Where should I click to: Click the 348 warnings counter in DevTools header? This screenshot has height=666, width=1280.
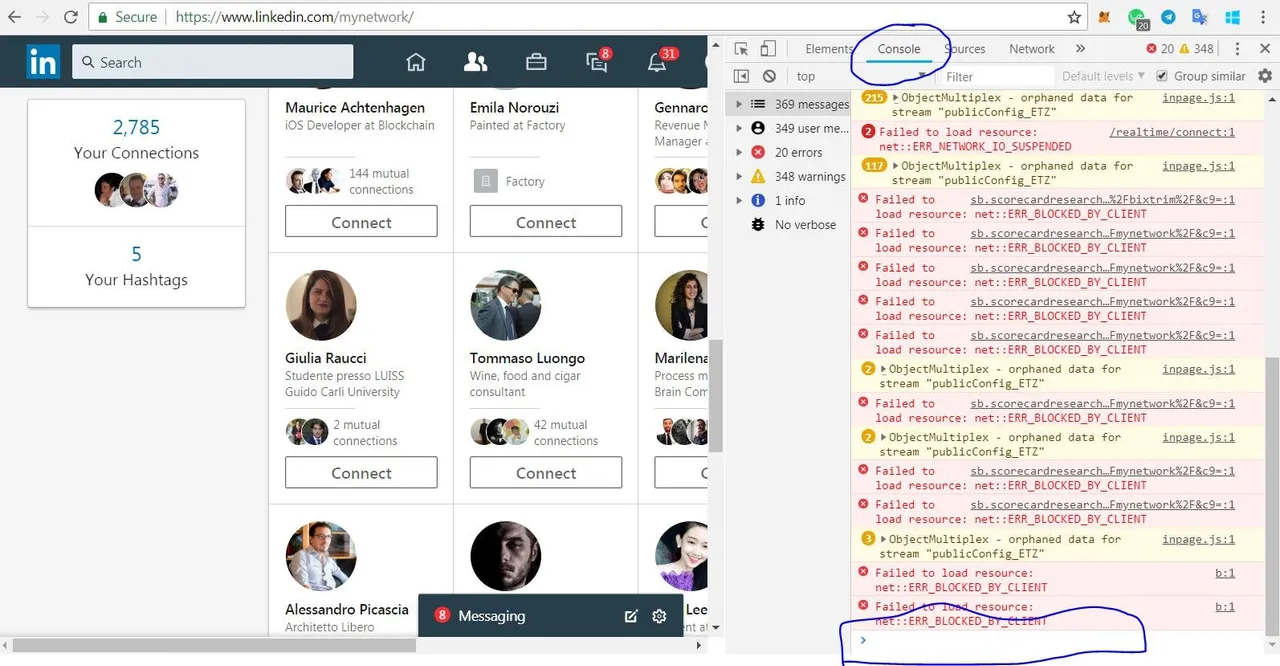(1196, 49)
